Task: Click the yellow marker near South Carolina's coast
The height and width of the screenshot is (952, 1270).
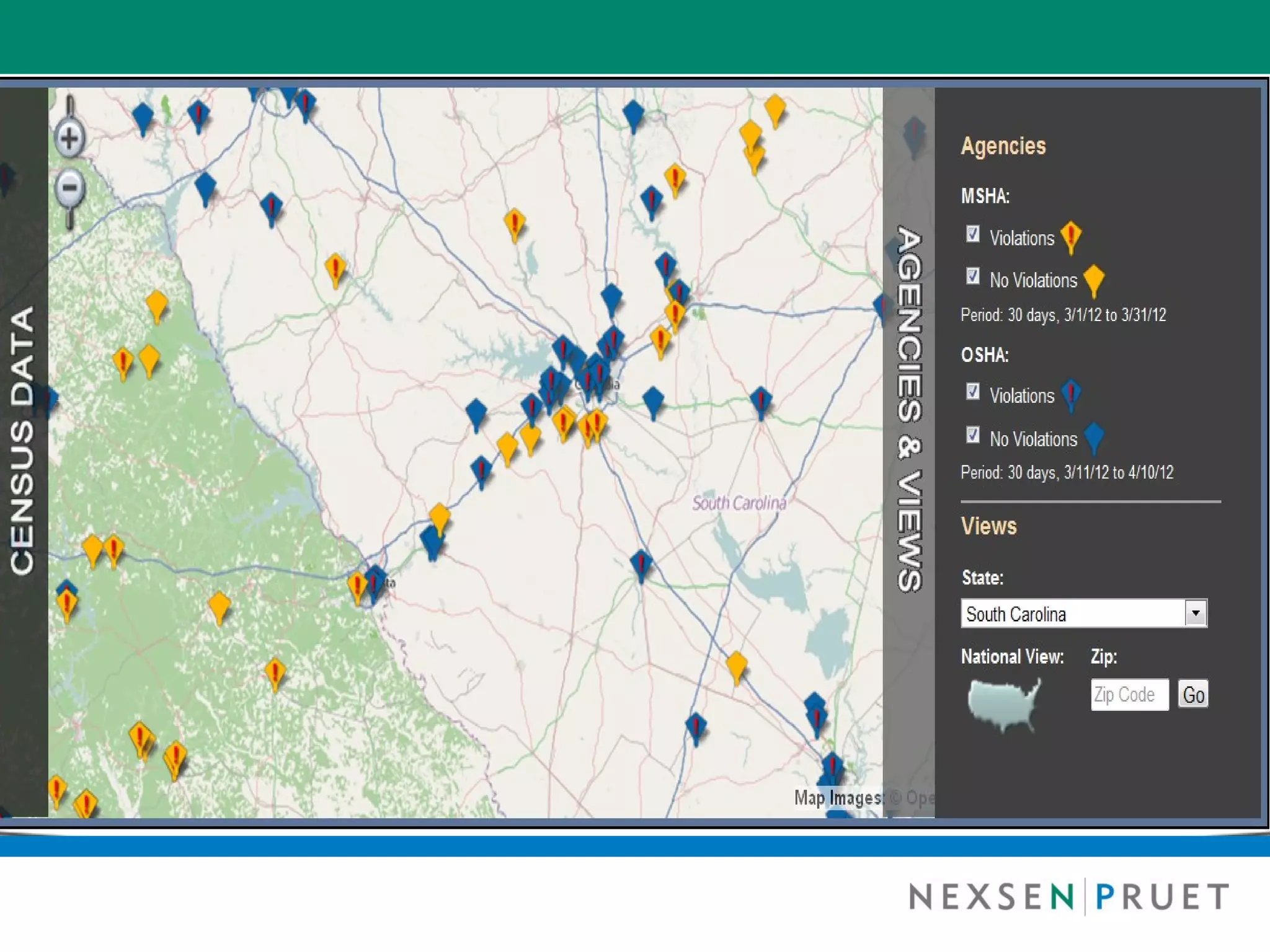Action: click(736, 666)
